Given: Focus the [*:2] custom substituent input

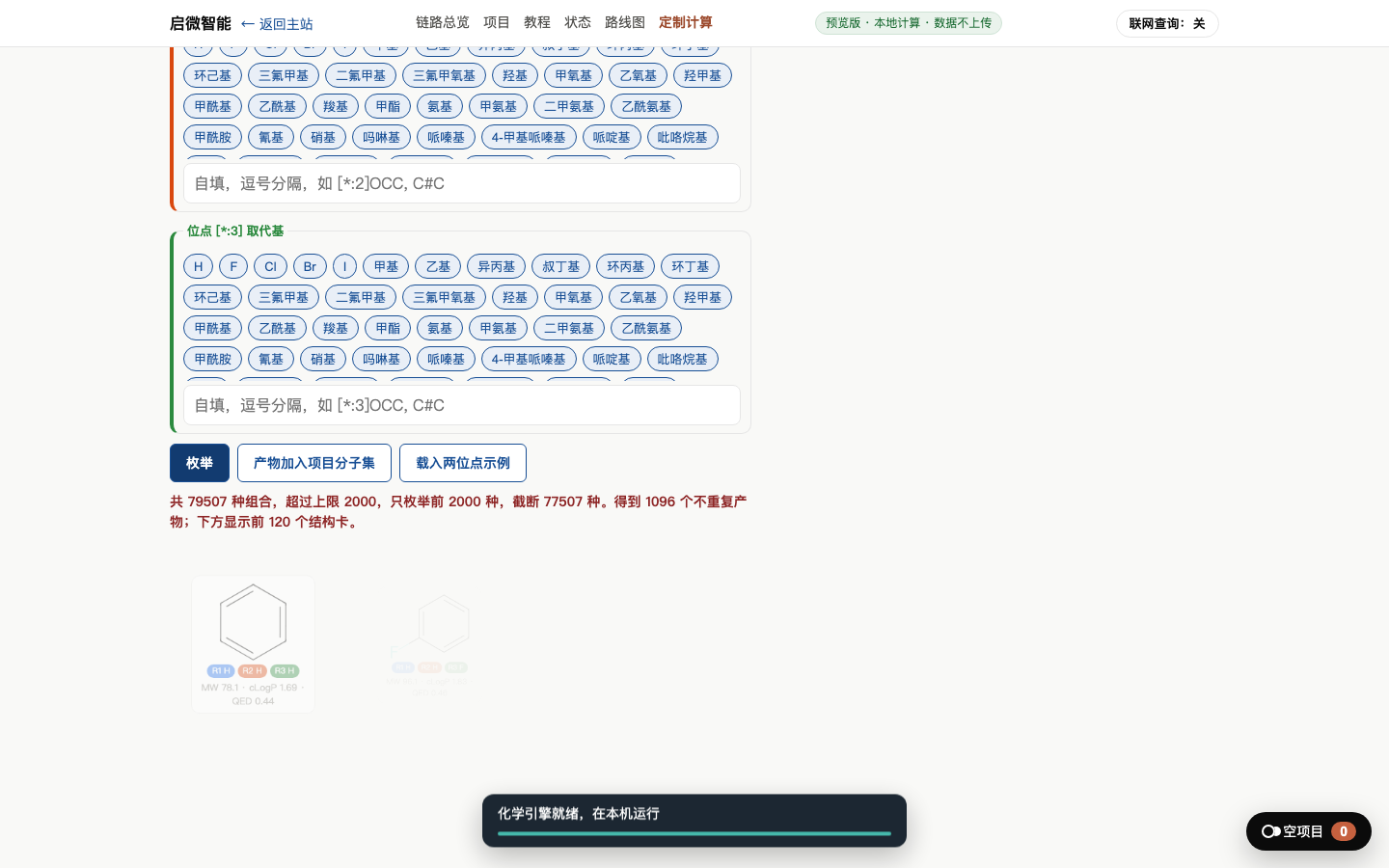Looking at the screenshot, I should pyautogui.click(x=462, y=183).
